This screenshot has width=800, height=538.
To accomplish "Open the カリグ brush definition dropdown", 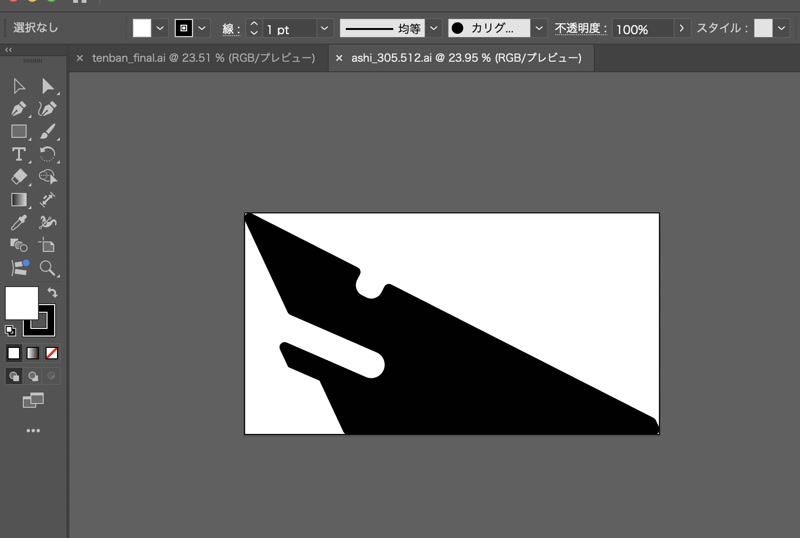I will pos(539,29).
